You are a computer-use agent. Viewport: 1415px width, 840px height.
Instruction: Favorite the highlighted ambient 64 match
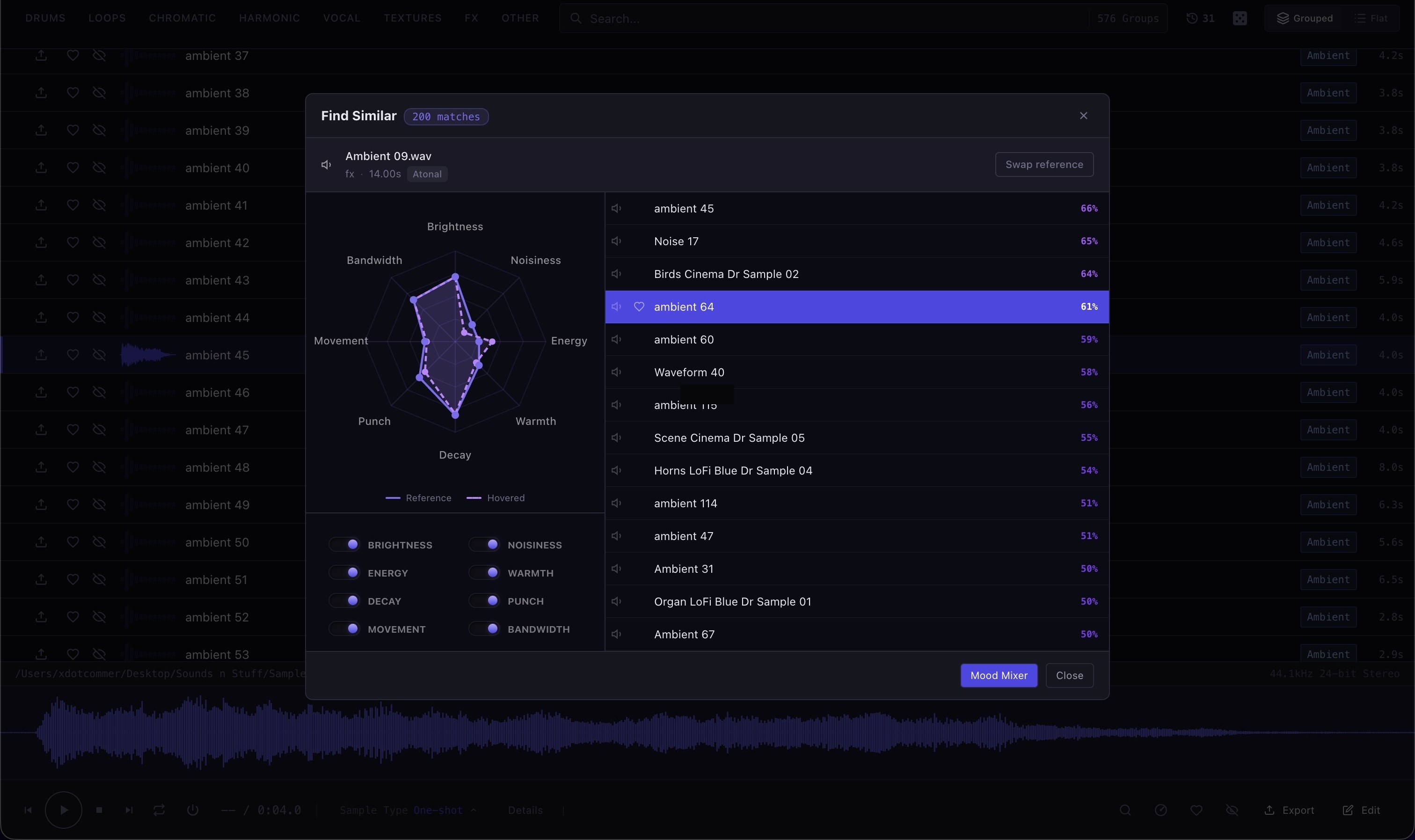[639, 307]
